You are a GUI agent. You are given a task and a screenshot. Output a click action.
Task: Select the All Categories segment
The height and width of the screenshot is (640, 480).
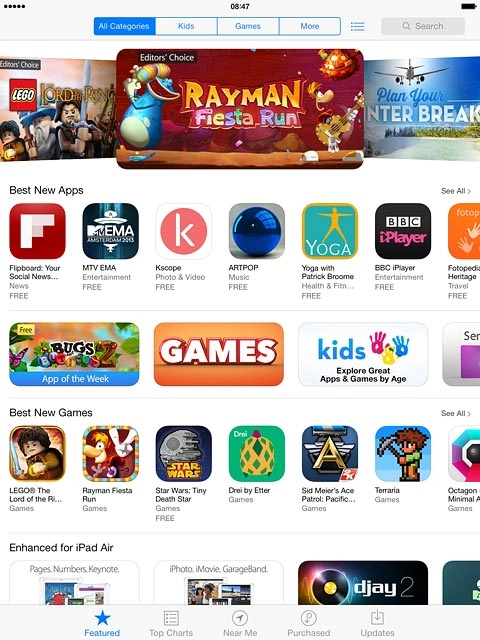124,26
